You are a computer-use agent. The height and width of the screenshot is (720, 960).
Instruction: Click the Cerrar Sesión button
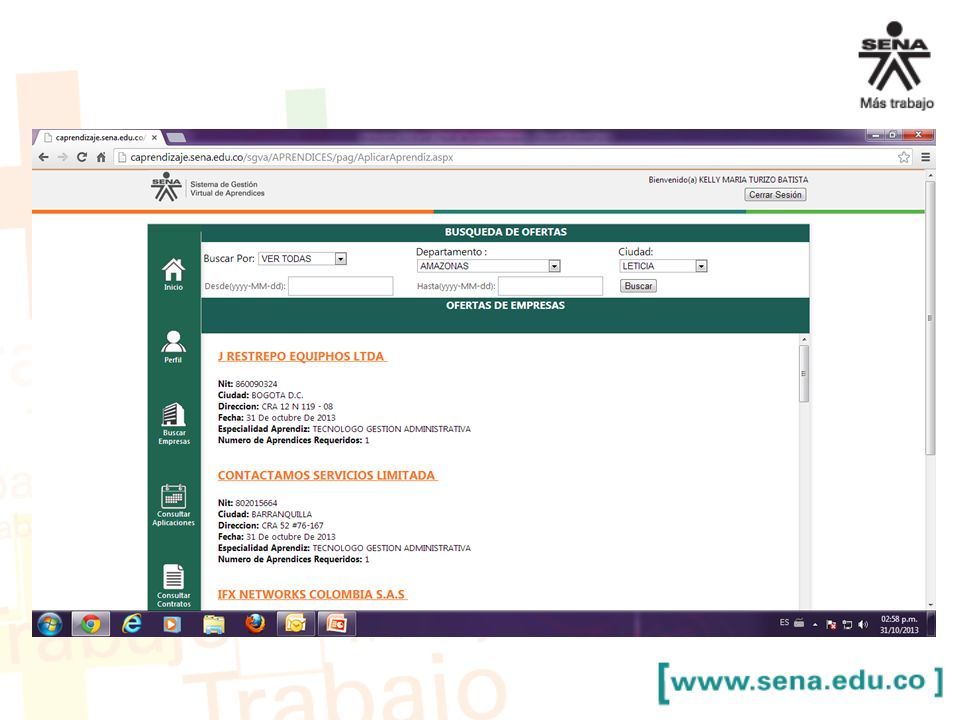pos(775,195)
